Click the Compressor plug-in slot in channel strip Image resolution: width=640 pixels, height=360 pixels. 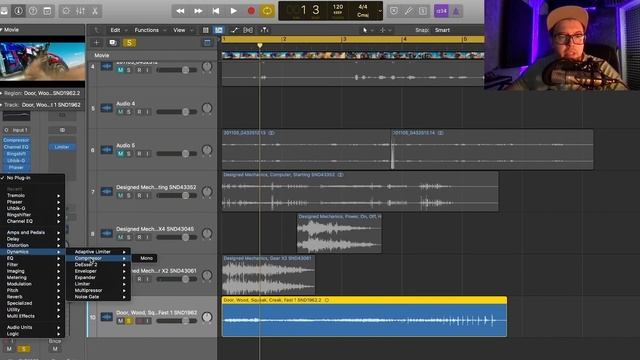(x=16, y=140)
